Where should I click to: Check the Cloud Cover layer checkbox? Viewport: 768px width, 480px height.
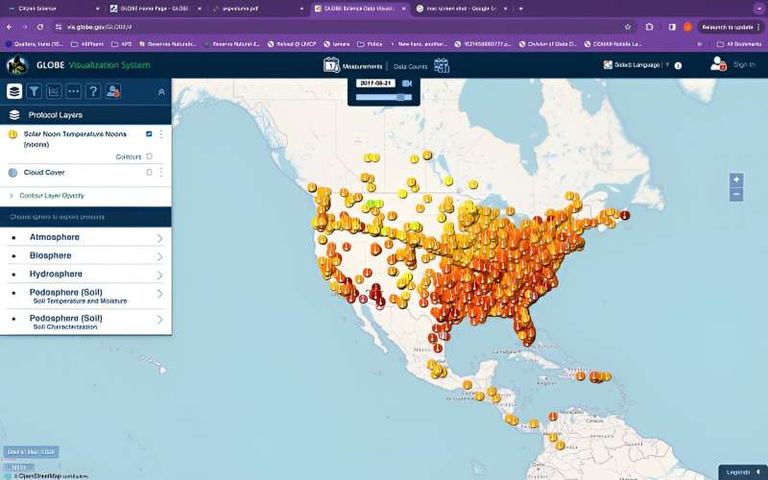pyautogui.click(x=149, y=172)
